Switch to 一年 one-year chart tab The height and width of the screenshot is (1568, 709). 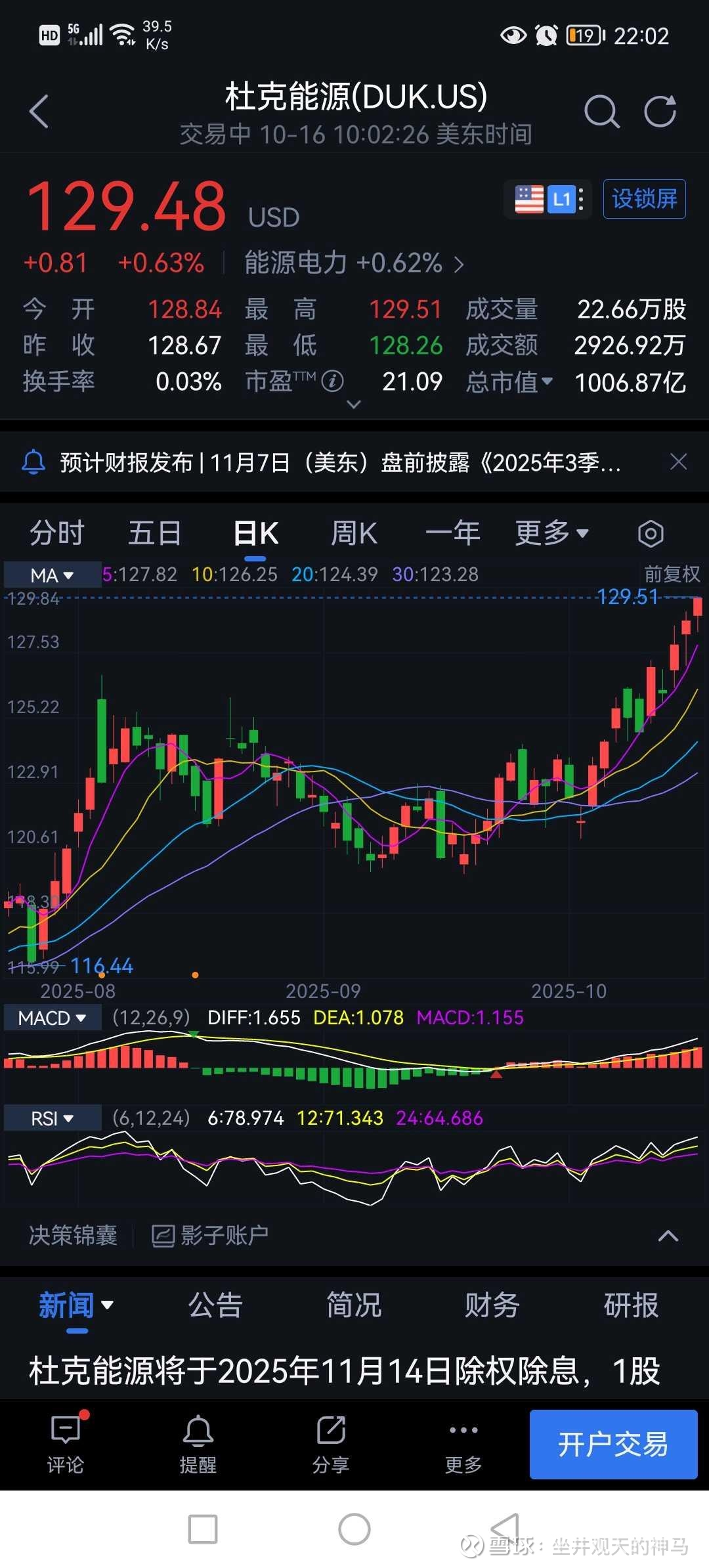[453, 533]
